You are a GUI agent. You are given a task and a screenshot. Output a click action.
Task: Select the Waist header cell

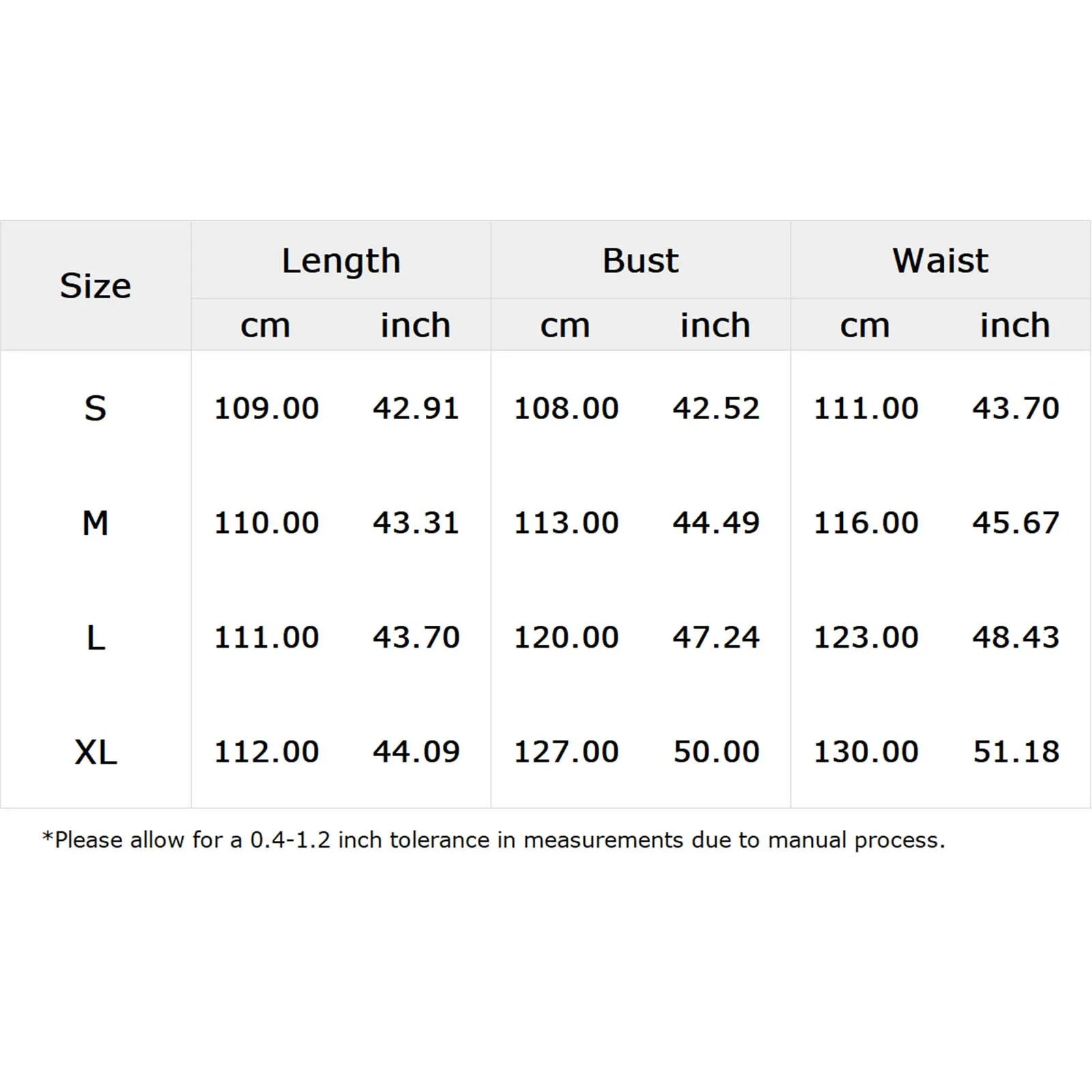pyautogui.click(x=940, y=261)
